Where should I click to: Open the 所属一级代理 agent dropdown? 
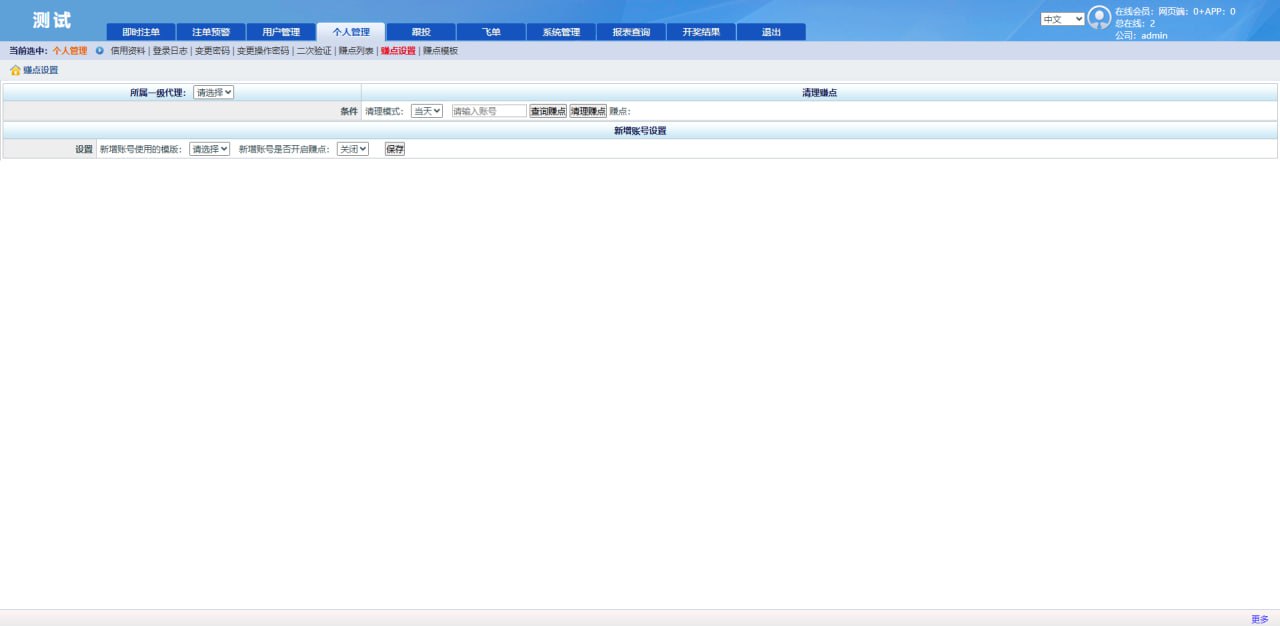[215, 91]
